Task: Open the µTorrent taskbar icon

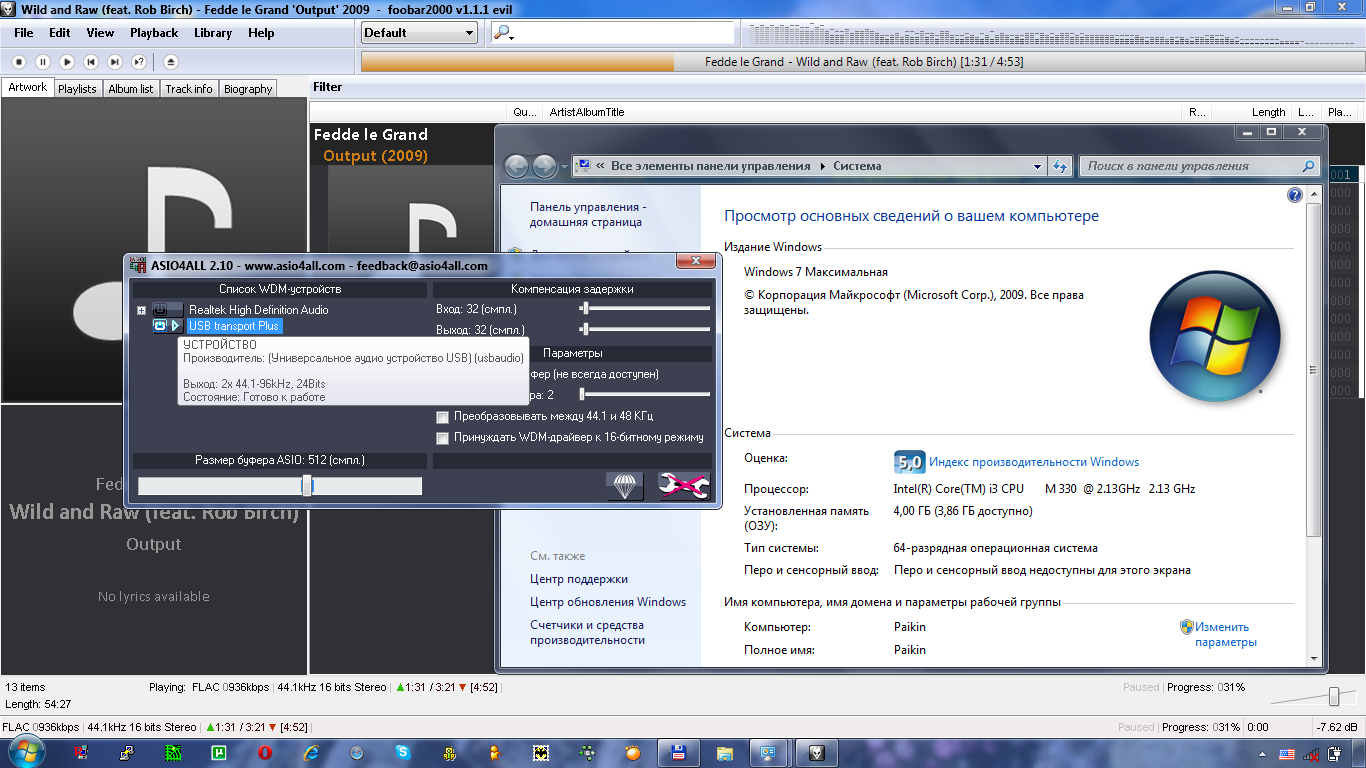Action: pyautogui.click(x=219, y=752)
